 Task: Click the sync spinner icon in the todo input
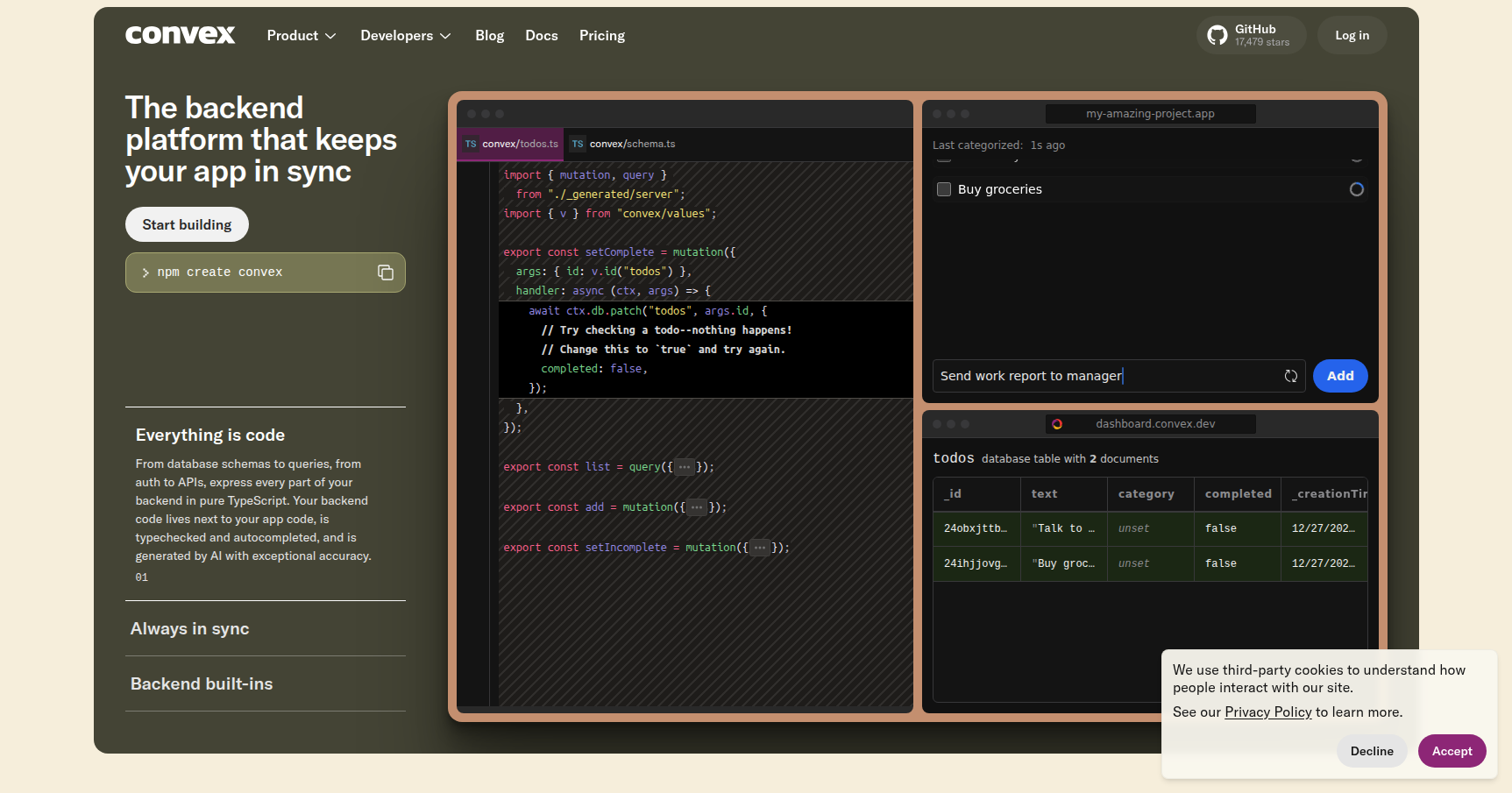(x=1290, y=376)
